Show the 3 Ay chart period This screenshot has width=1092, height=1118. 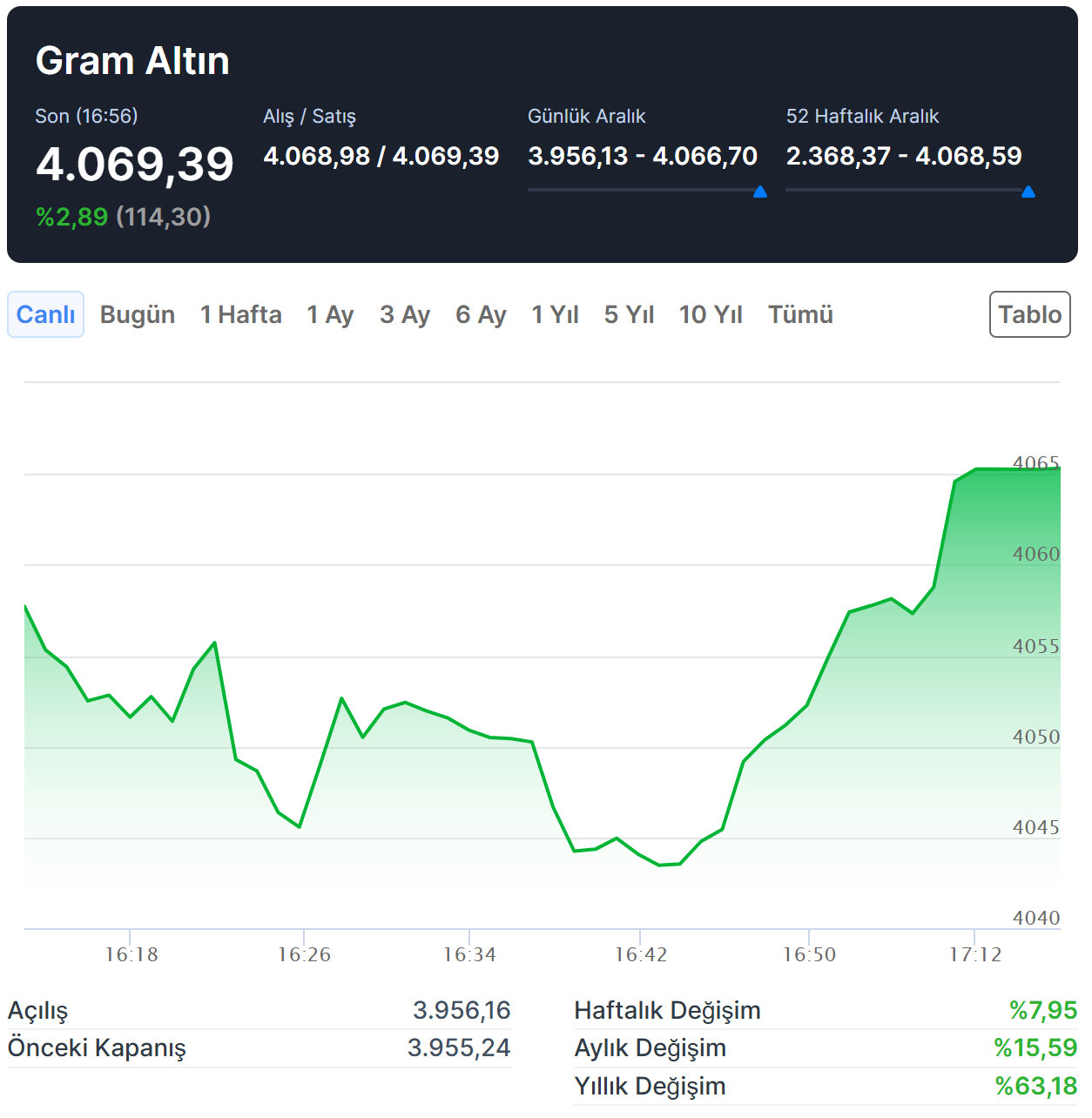point(405,314)
